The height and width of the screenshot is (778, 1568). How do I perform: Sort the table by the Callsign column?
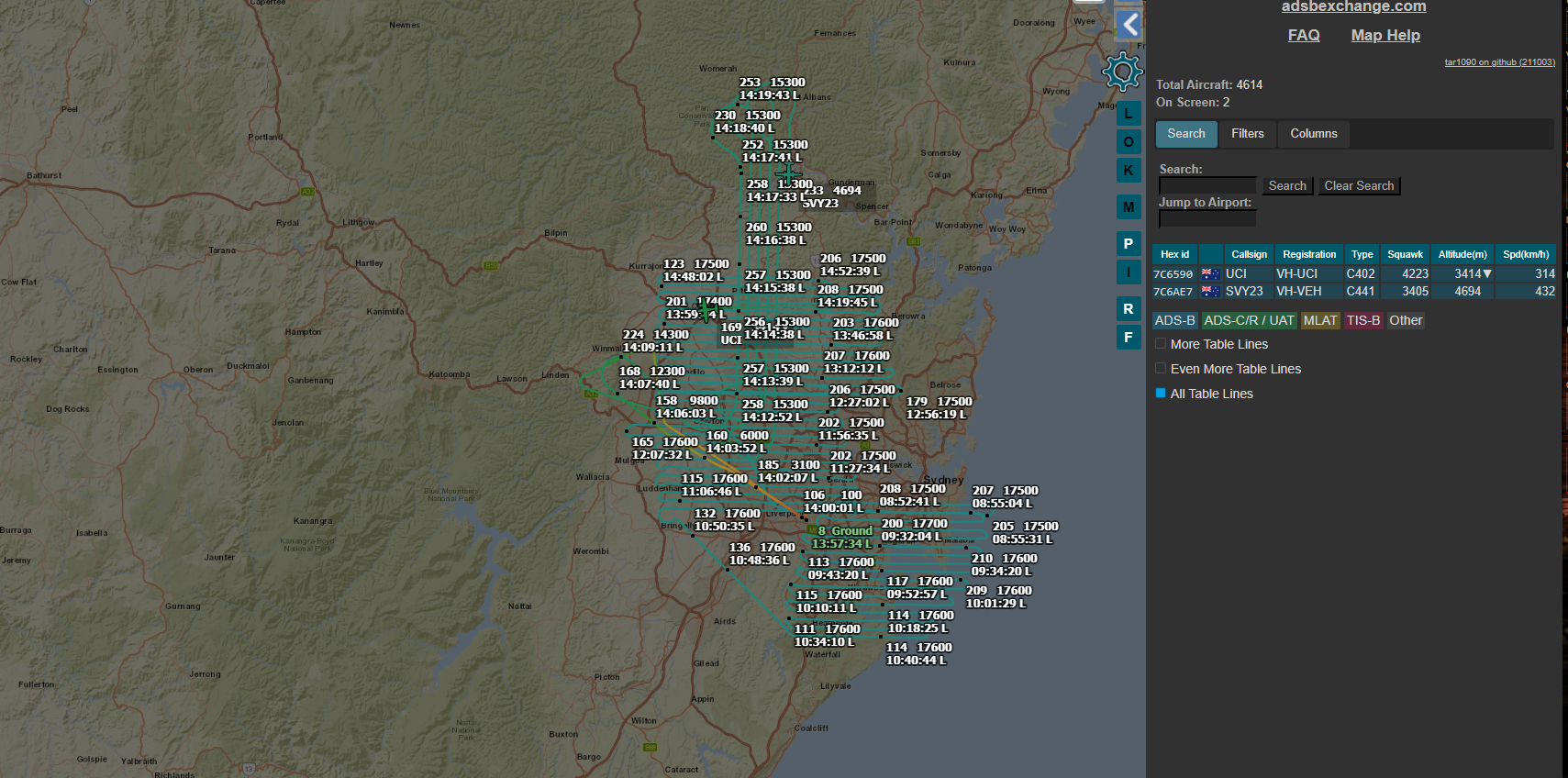click(1249, 255)
